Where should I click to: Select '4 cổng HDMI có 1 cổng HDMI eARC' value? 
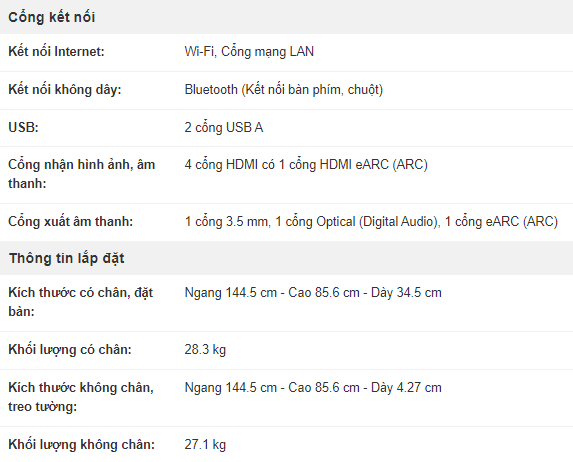(x=306, y=164)
